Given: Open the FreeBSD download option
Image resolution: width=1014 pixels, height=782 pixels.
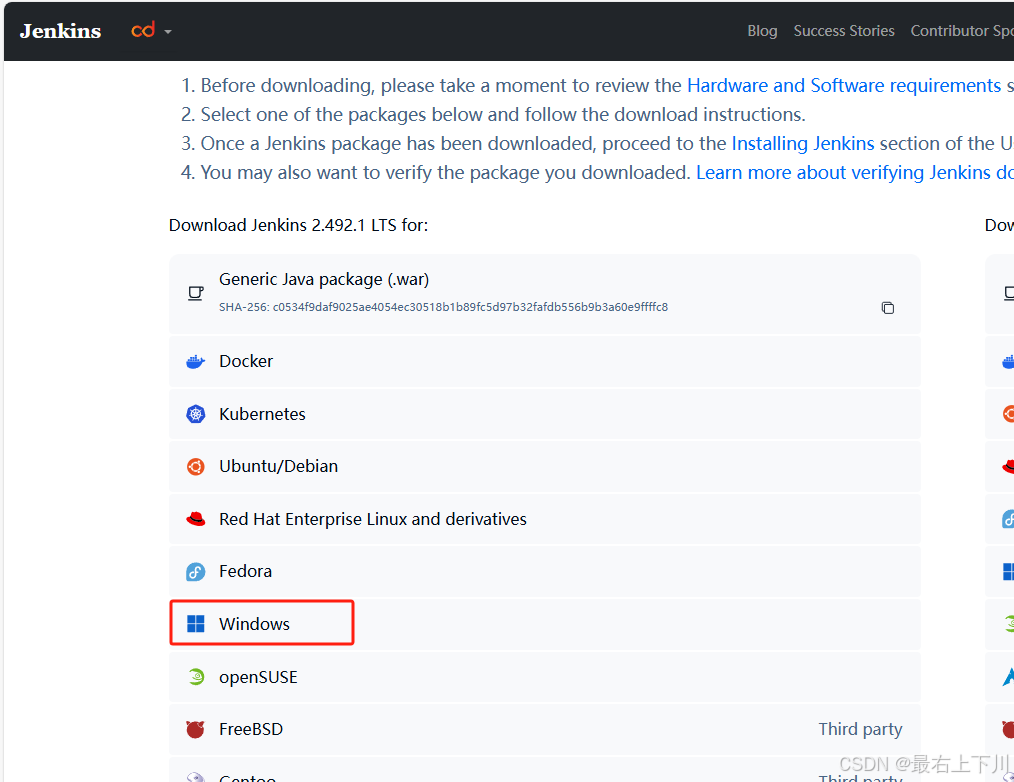Looking at the screenshot, I should pos(545,729).
